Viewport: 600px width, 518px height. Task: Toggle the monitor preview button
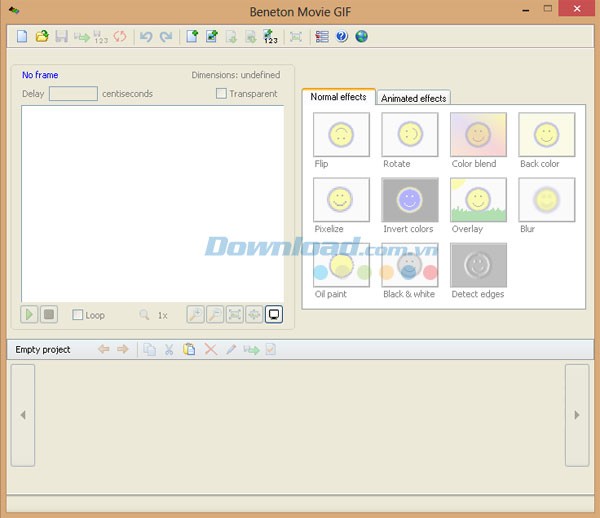point(274,314)
